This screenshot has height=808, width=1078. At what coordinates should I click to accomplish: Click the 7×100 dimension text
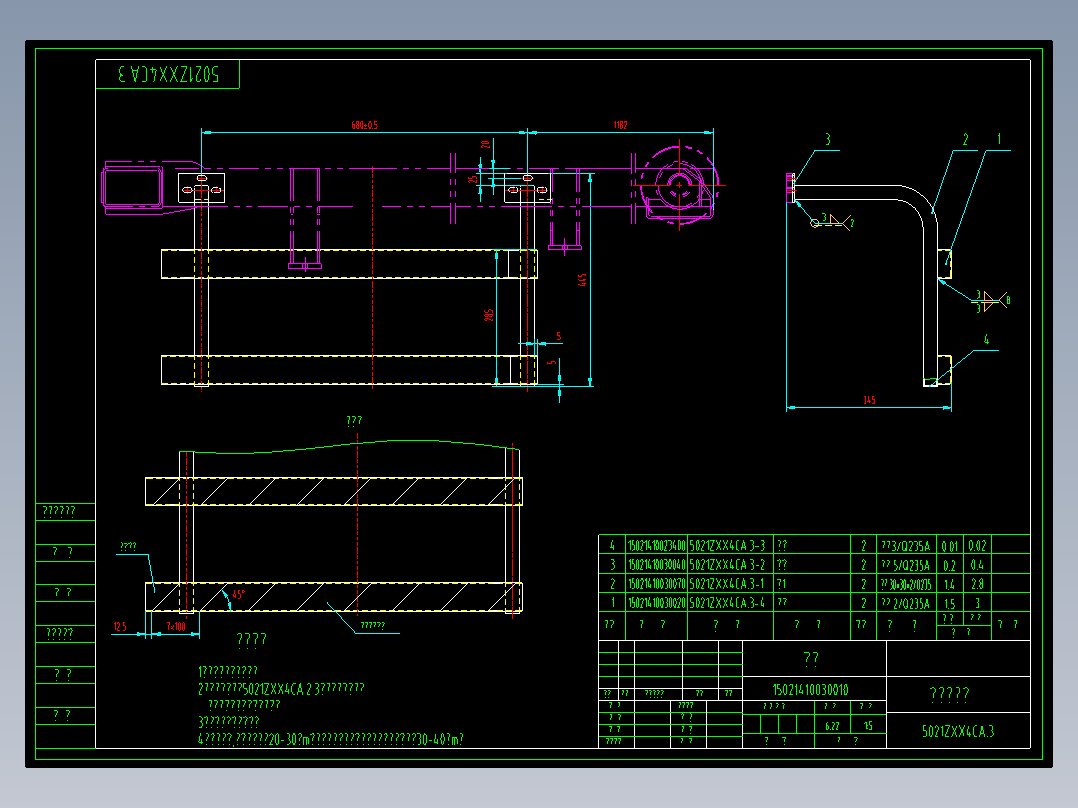point(176,626)
